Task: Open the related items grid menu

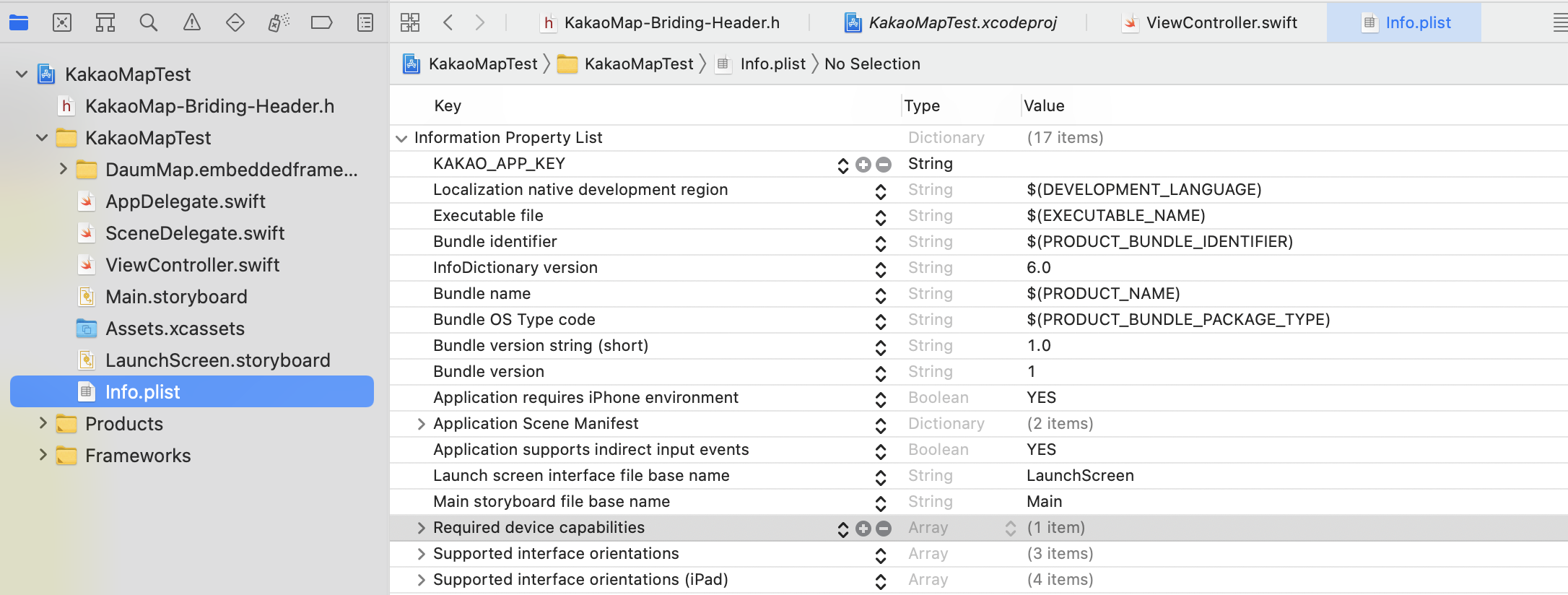Action: click(x=410, y=22)
